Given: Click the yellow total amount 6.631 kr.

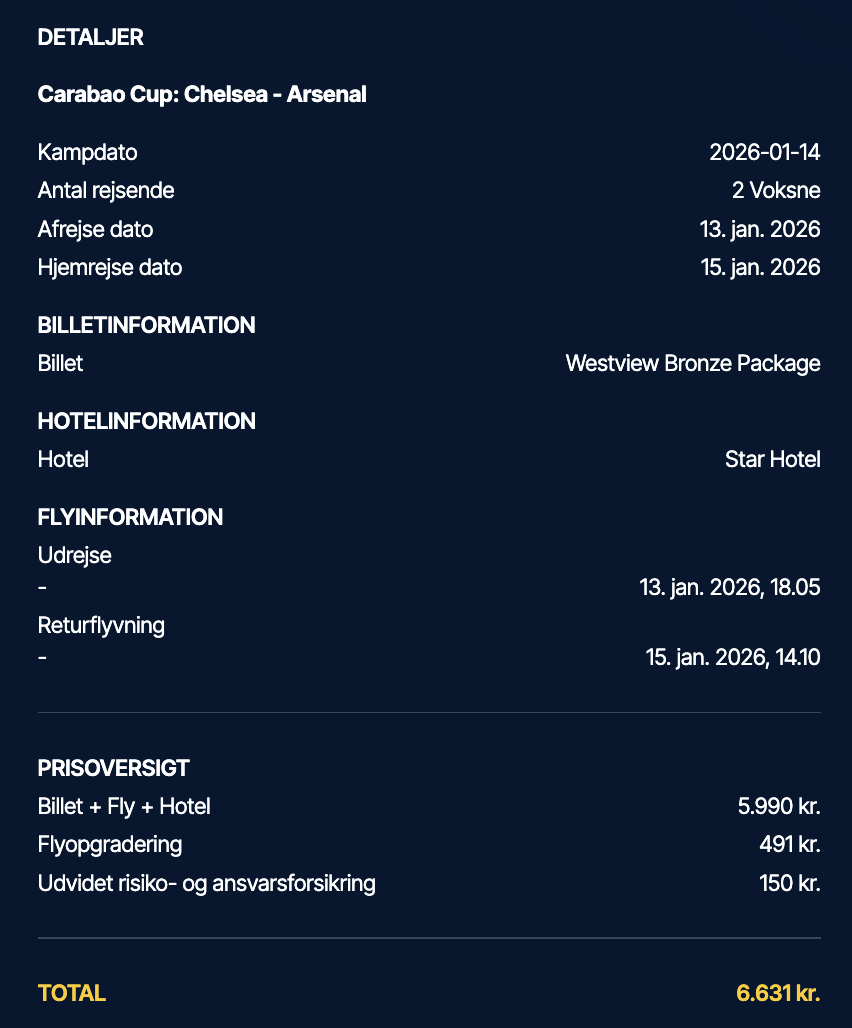Looking at the screenshot, I should pyautogui.click(x=778, y=993).
